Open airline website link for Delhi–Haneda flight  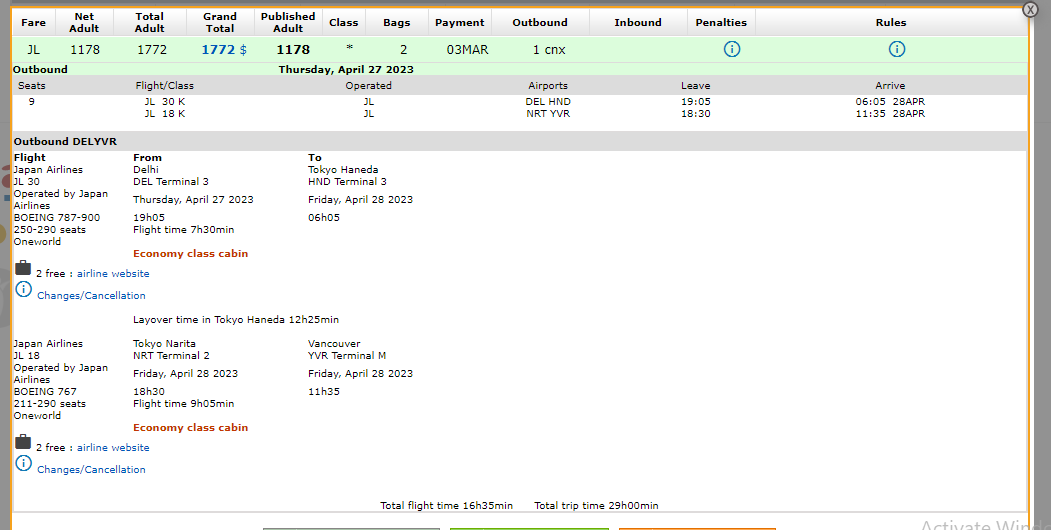(x=113, y=274)
